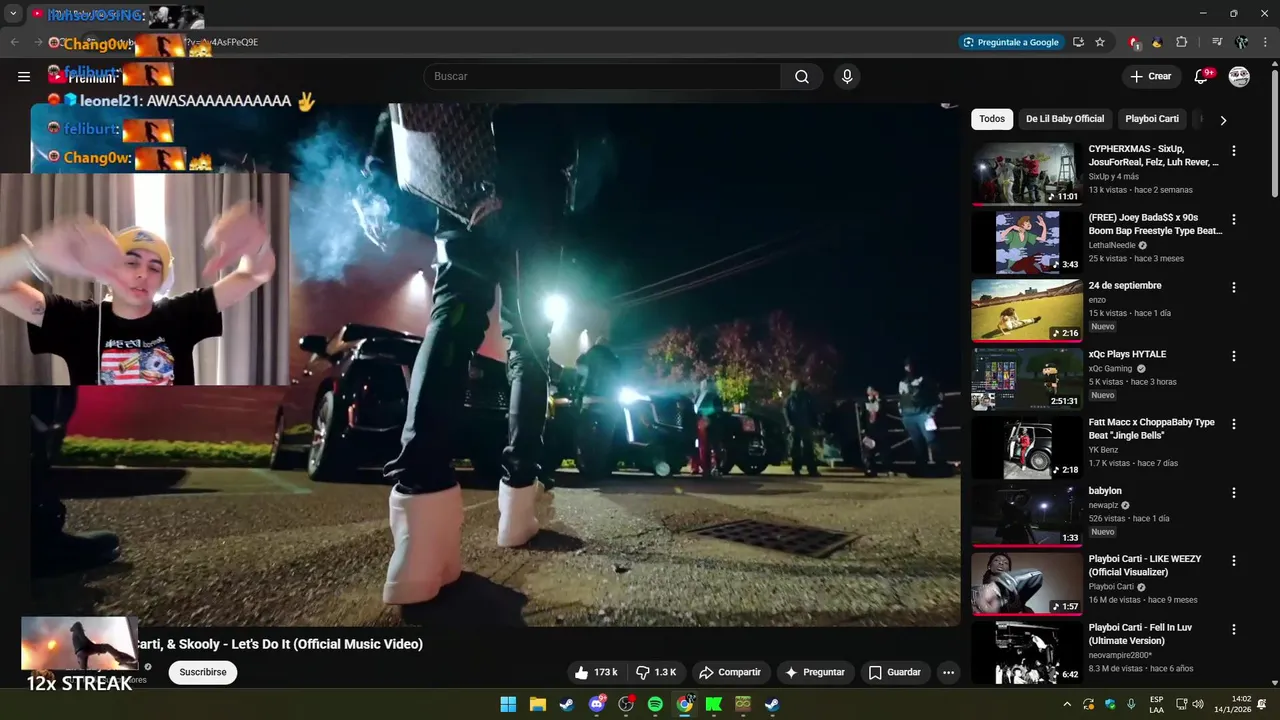Screen dimensions: 1280x720
Task: Open File Explorer from taskbar
Action: (x=537, y=704)
